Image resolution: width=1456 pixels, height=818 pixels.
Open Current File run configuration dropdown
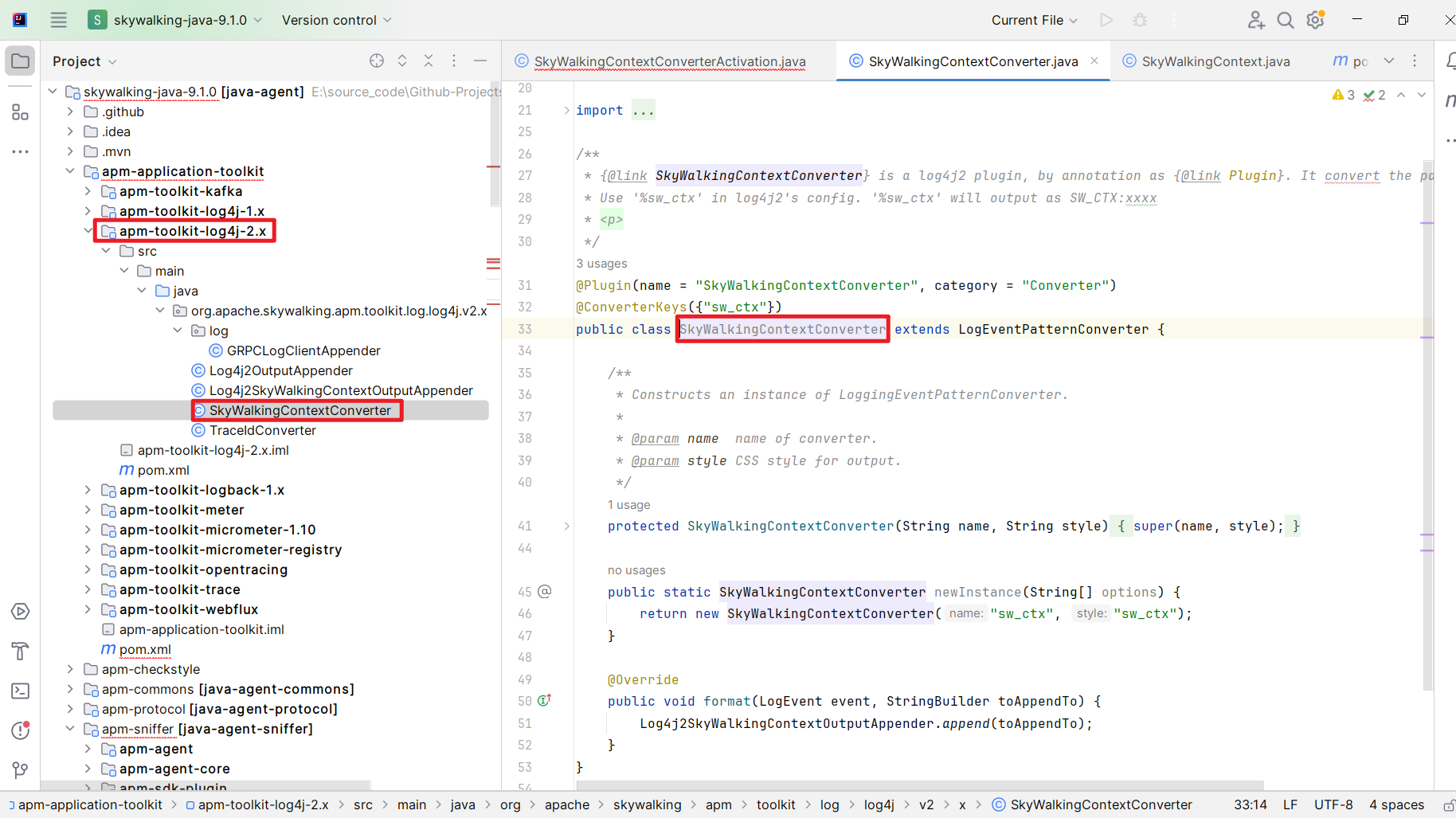tap(1034, 20)
